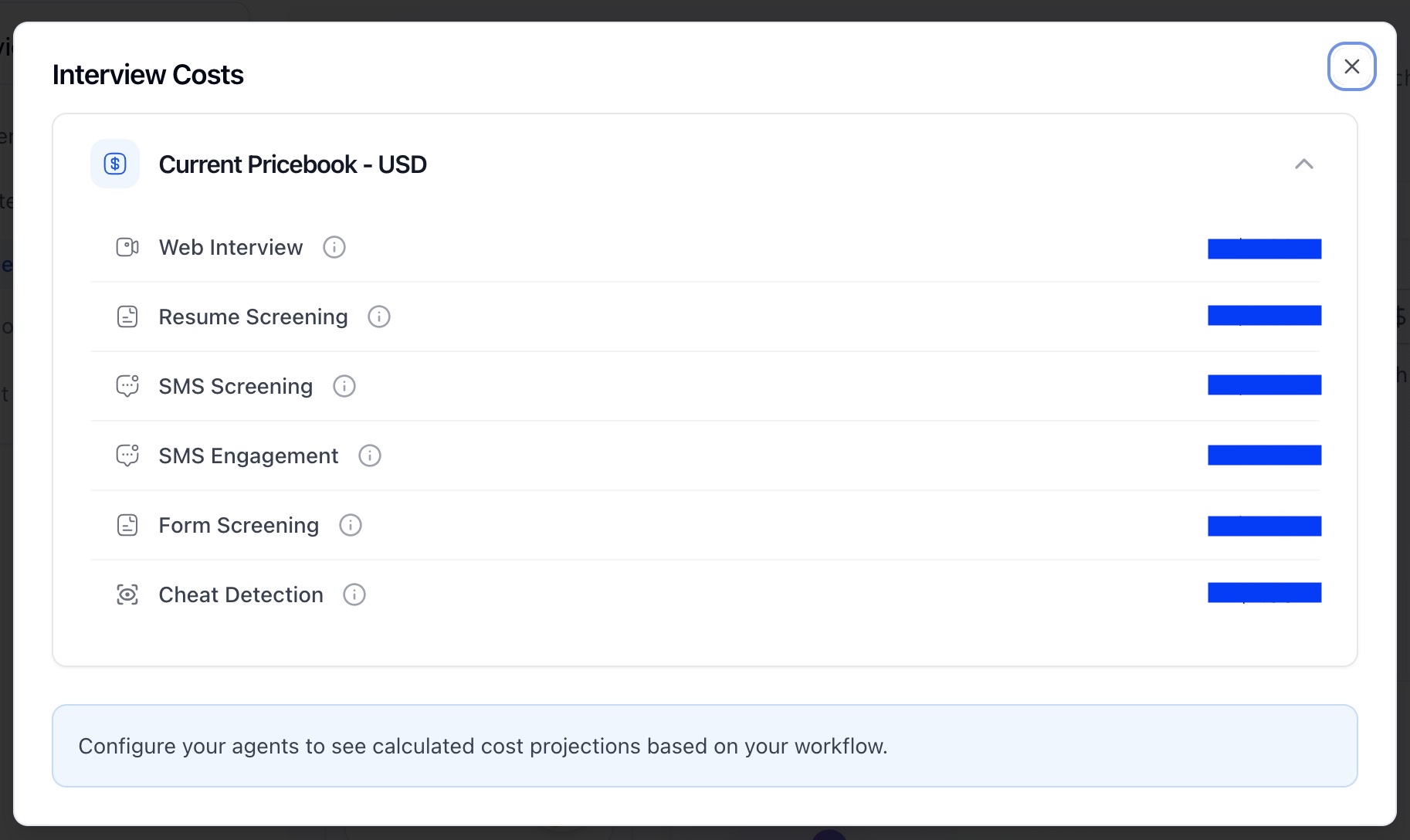
Task: Click the Web Interview camera icon
Action: (127, 247)
